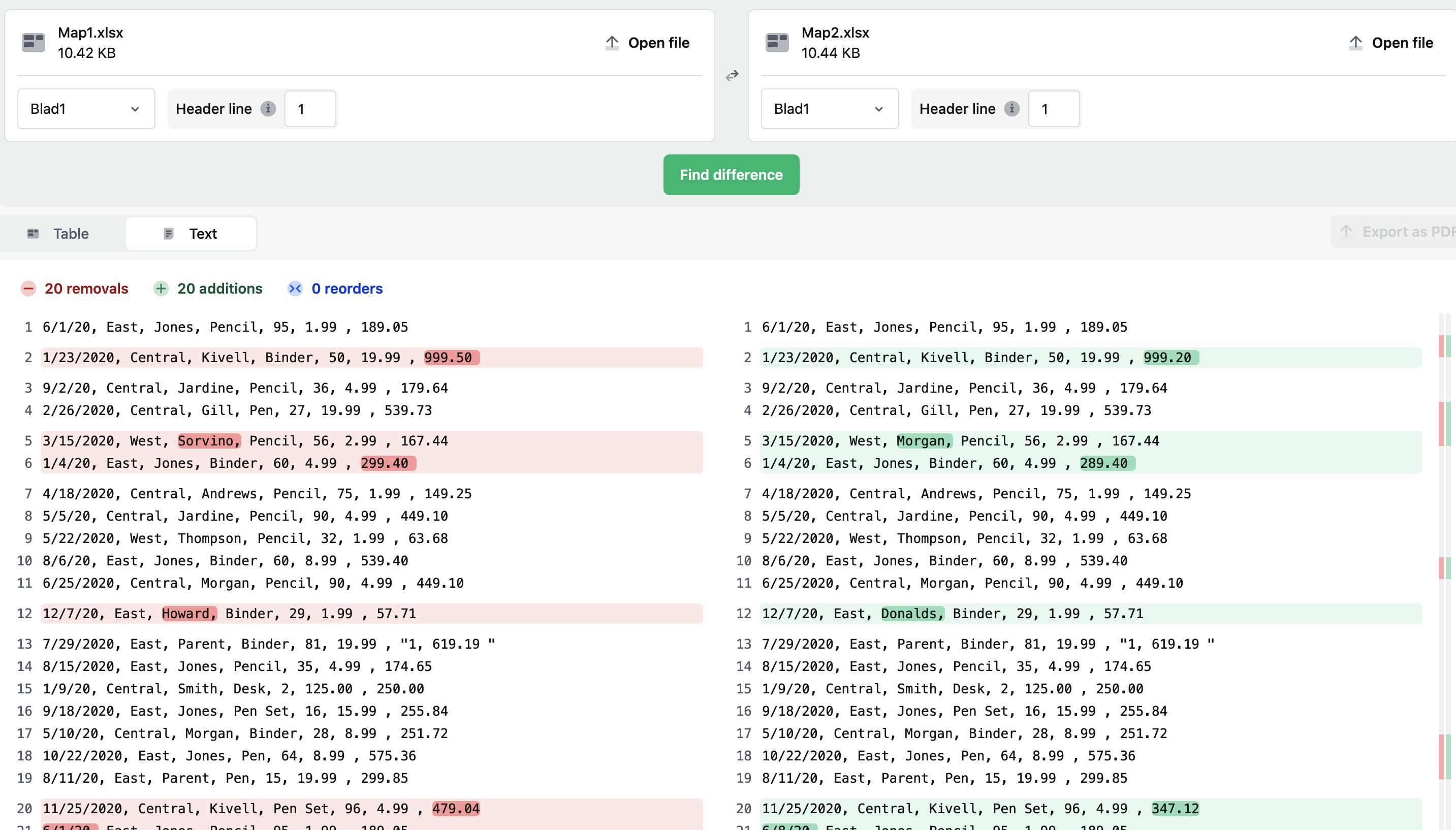
Task: Open file for Map1.xlsx
Action: coord(647,43)
